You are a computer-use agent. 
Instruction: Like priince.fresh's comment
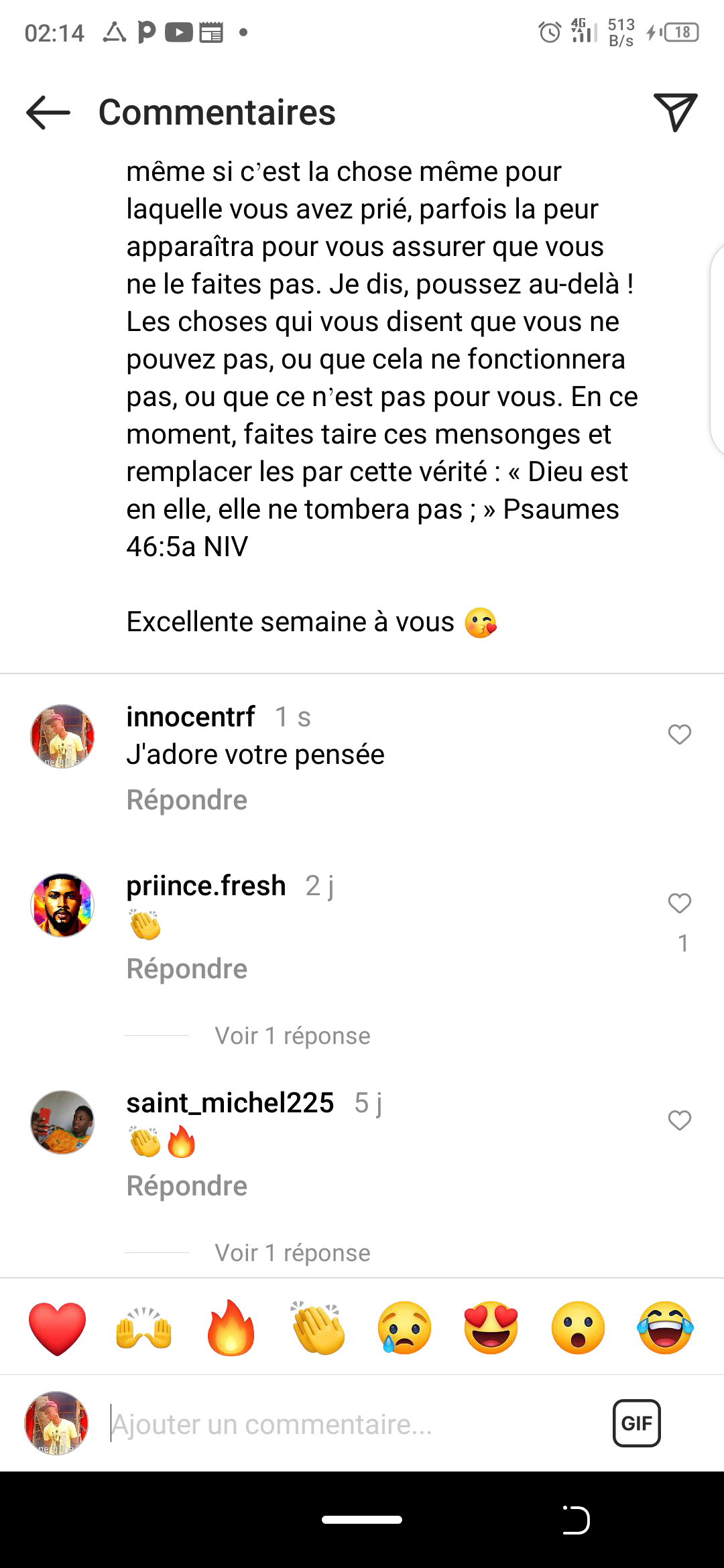[x=679, y=903]
